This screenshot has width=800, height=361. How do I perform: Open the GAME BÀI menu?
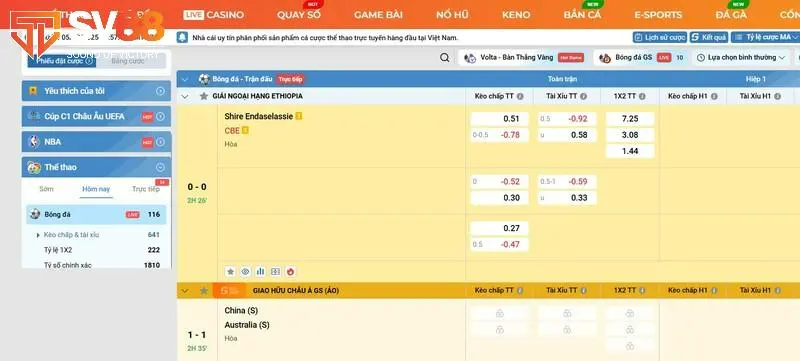click(378, 15)
